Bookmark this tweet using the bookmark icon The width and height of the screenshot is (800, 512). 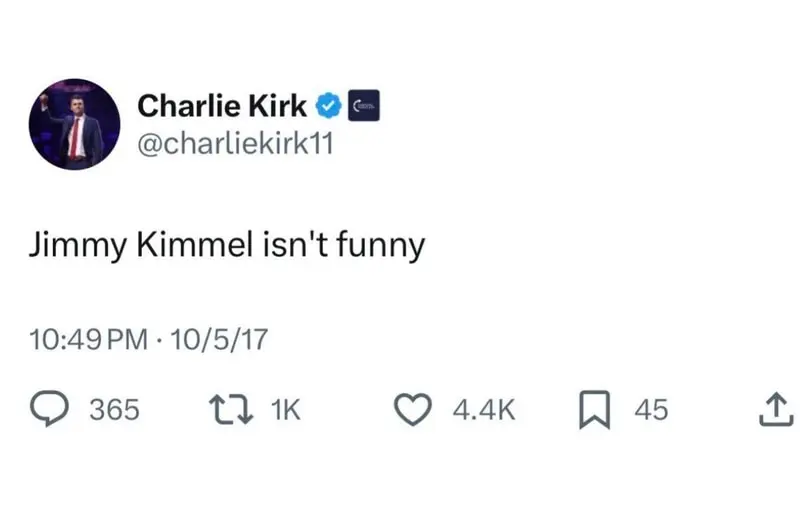[x=593, y=409]
